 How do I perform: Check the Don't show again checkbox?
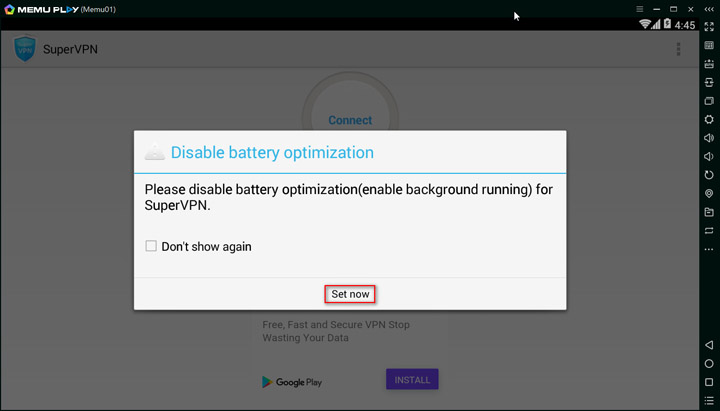tap(151, 246)
